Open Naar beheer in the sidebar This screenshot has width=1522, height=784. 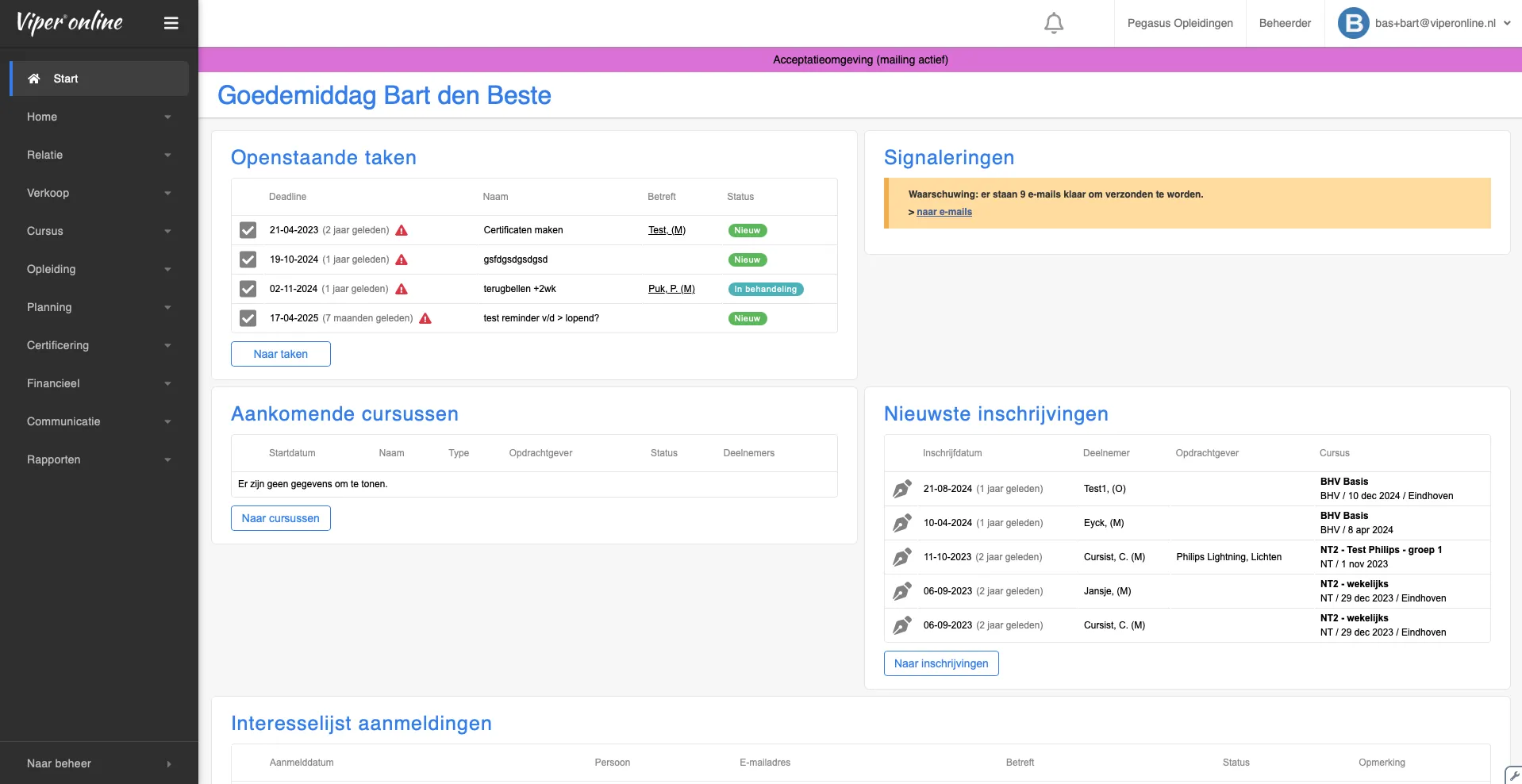60,763
